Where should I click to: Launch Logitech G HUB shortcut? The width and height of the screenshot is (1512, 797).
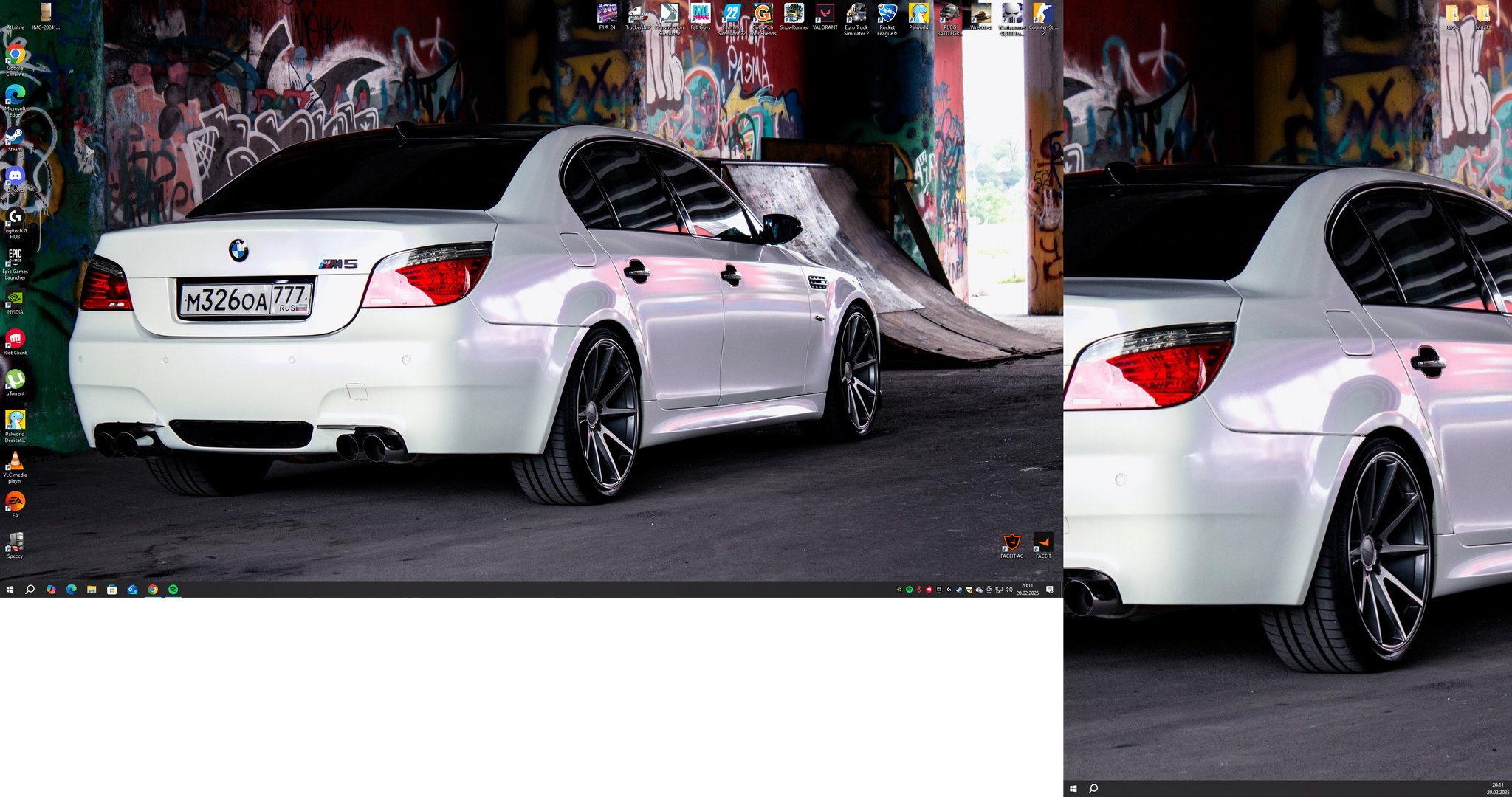coord(15,224)
